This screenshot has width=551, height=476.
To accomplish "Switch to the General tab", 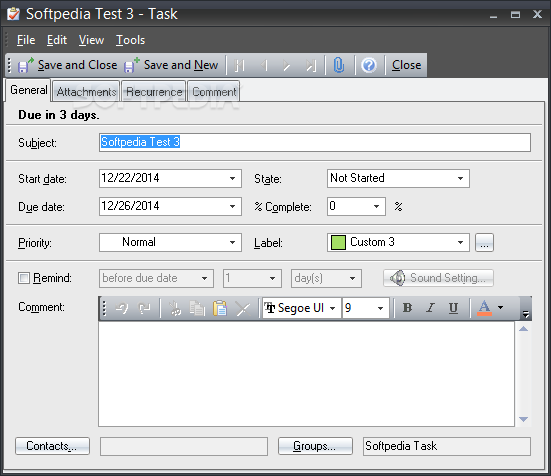I will [x=28, y=90].
